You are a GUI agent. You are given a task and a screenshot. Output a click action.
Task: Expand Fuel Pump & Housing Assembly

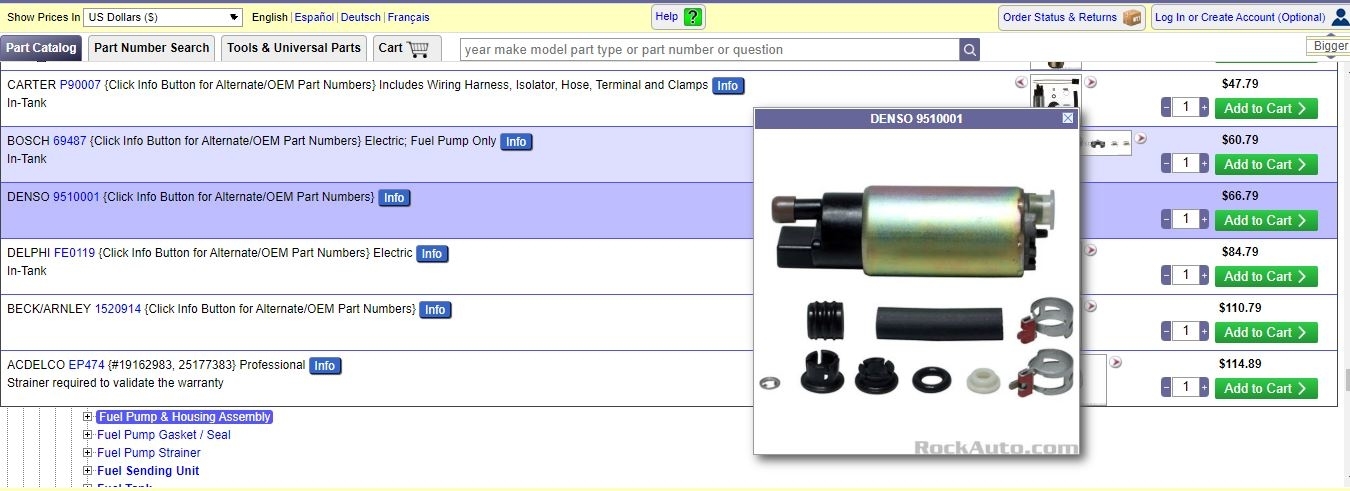[88, 417]
